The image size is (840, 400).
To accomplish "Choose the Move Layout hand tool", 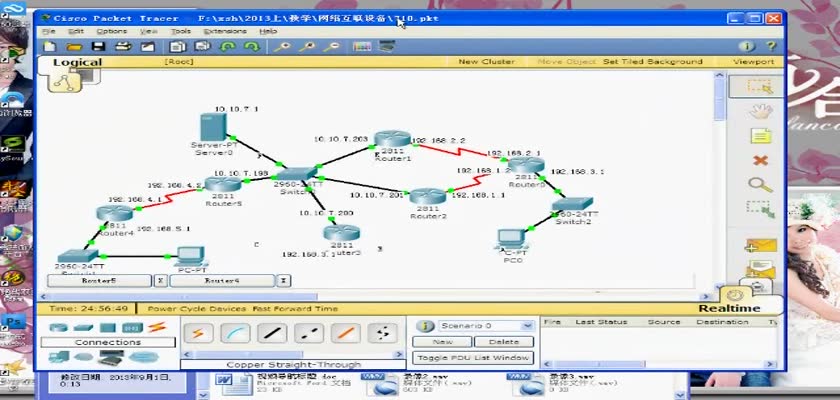I will 760,111.
